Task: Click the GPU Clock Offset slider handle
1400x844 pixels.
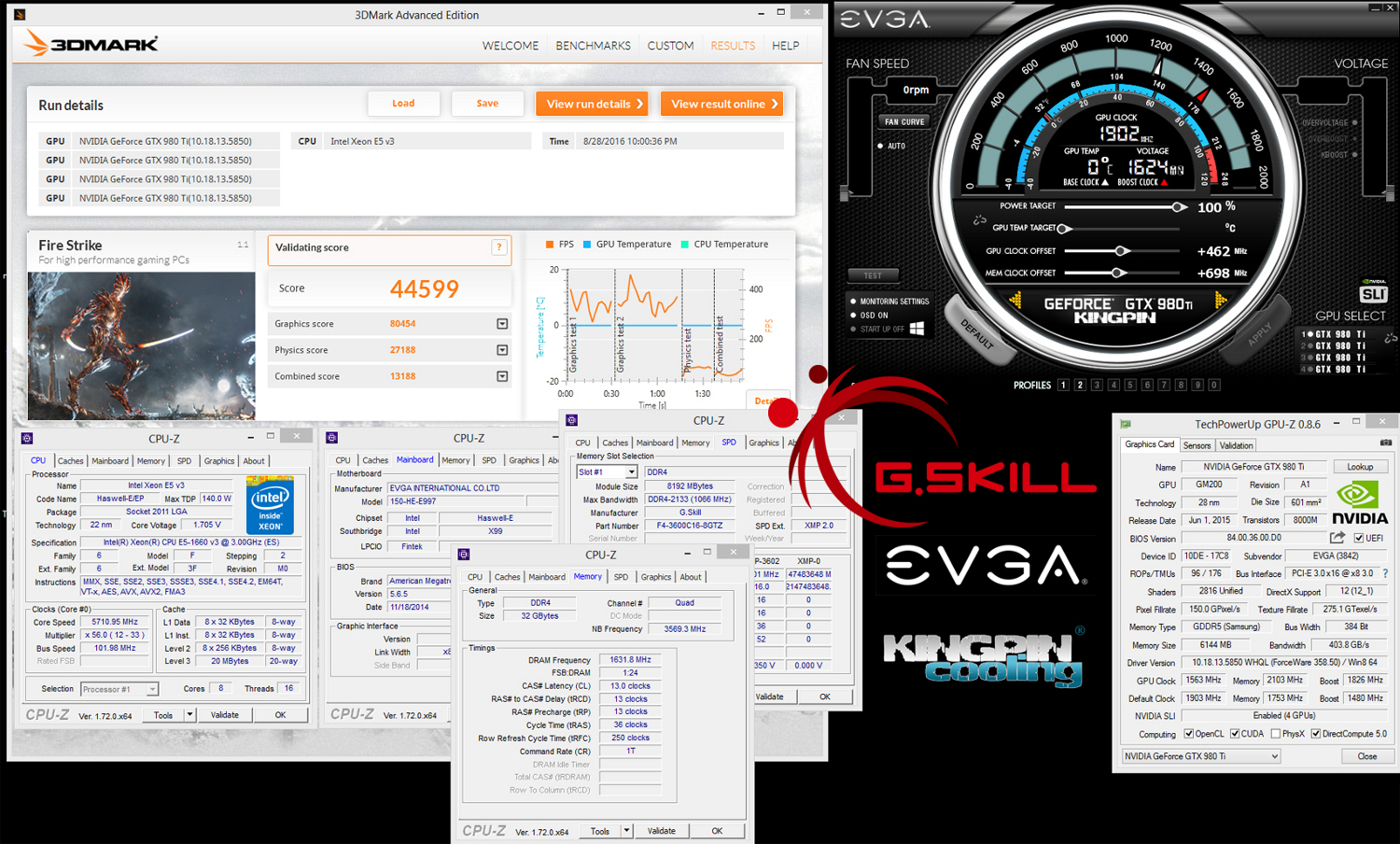Action: pos(1122,250)
